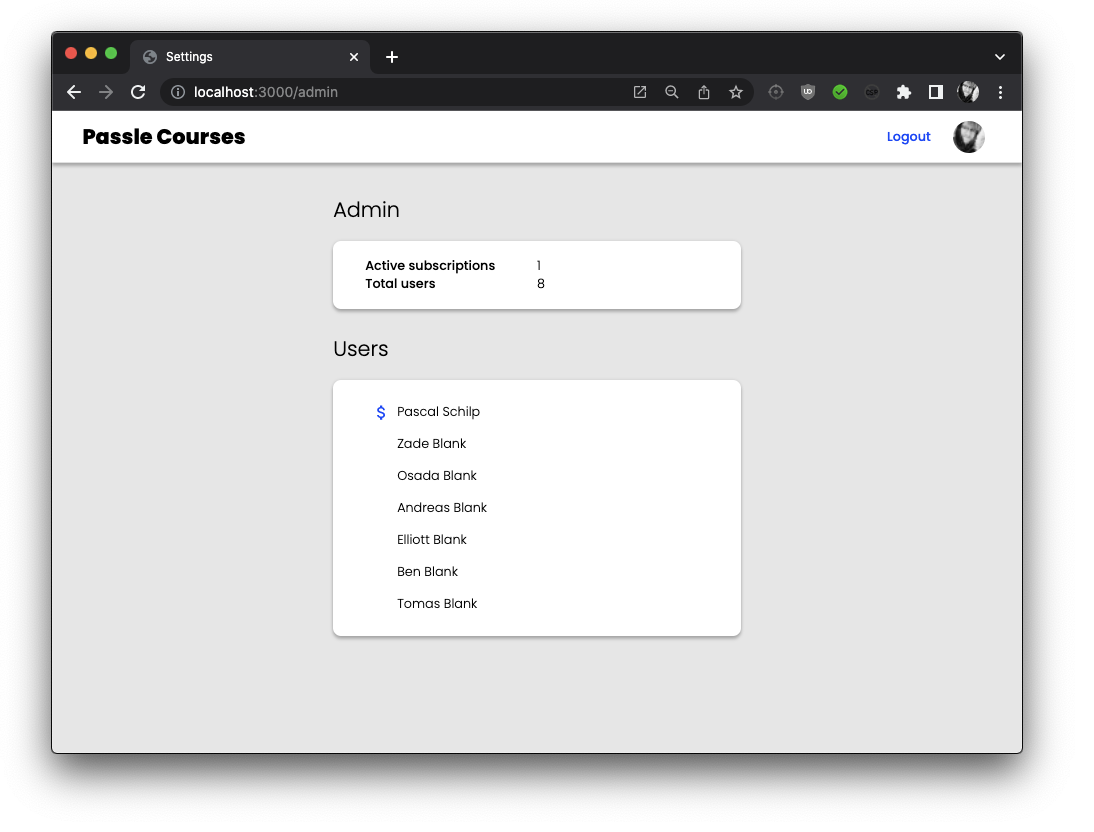This screenshot has height=832, width=1094.
Task: Reload the page with refresh icon
Action: (x=138, y=92)
